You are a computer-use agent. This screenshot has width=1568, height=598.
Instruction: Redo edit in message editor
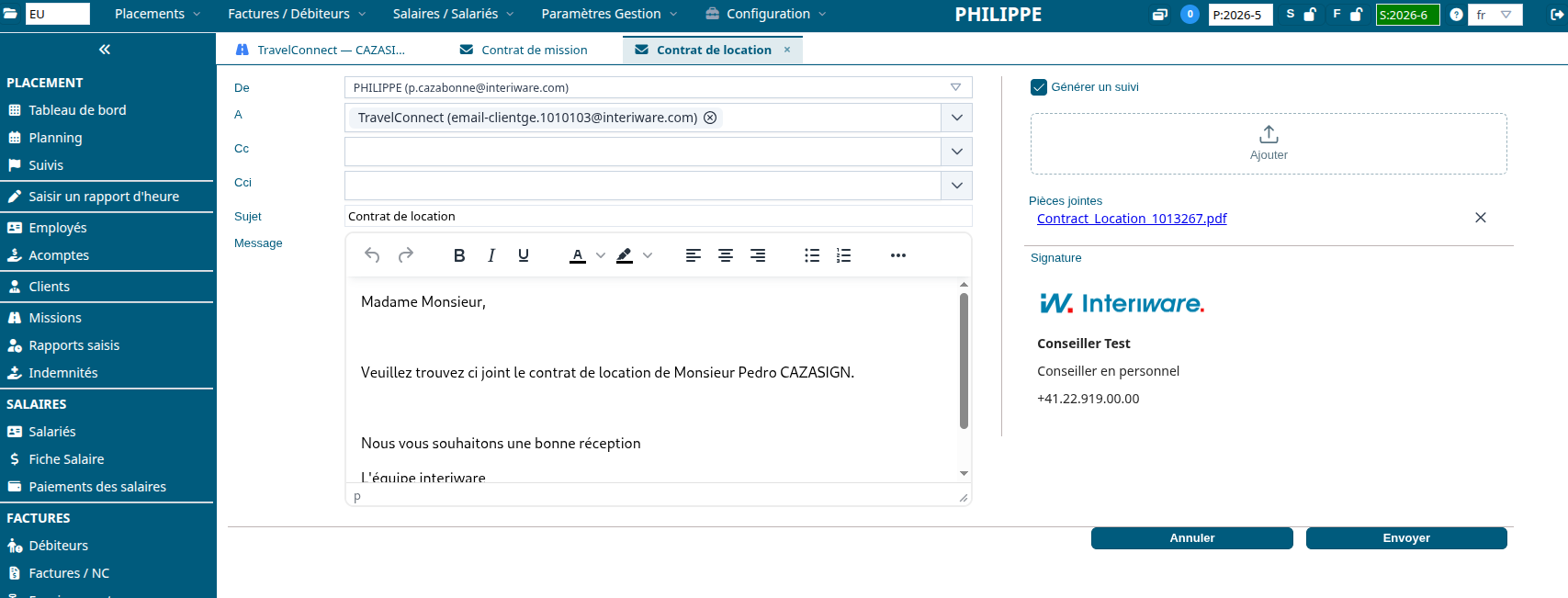(x=406, y=255)
